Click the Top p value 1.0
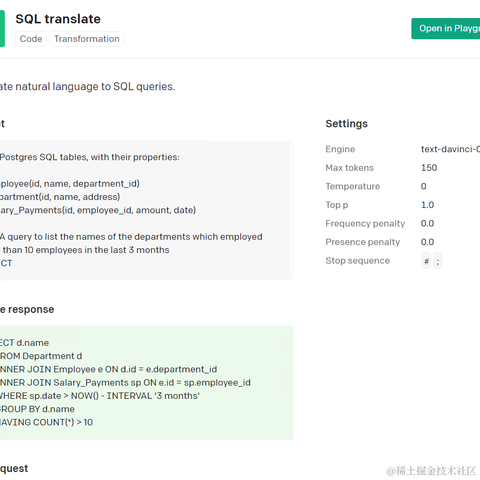480x480 pixels. pyautogui.click(x=427, y=205)
